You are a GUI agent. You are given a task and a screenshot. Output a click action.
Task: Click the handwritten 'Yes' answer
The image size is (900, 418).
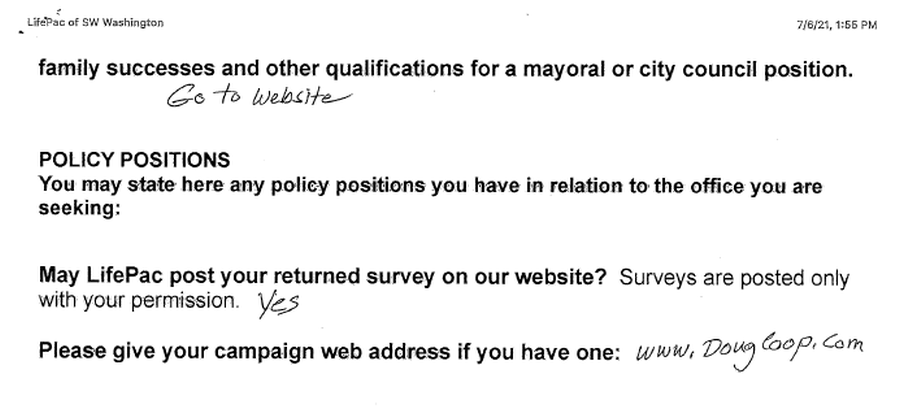pyautogui.click(x=278, y=304)
